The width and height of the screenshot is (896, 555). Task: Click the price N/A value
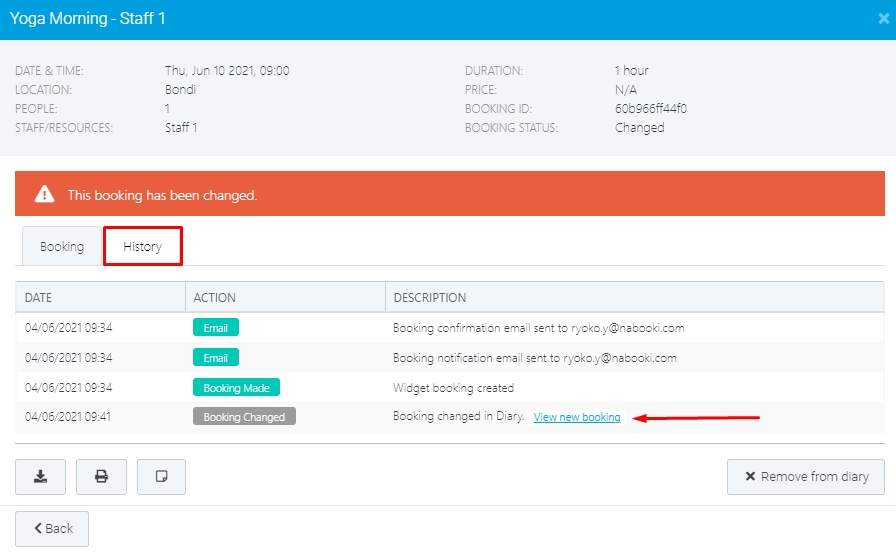pyautogui.click(x=626, y=90)
